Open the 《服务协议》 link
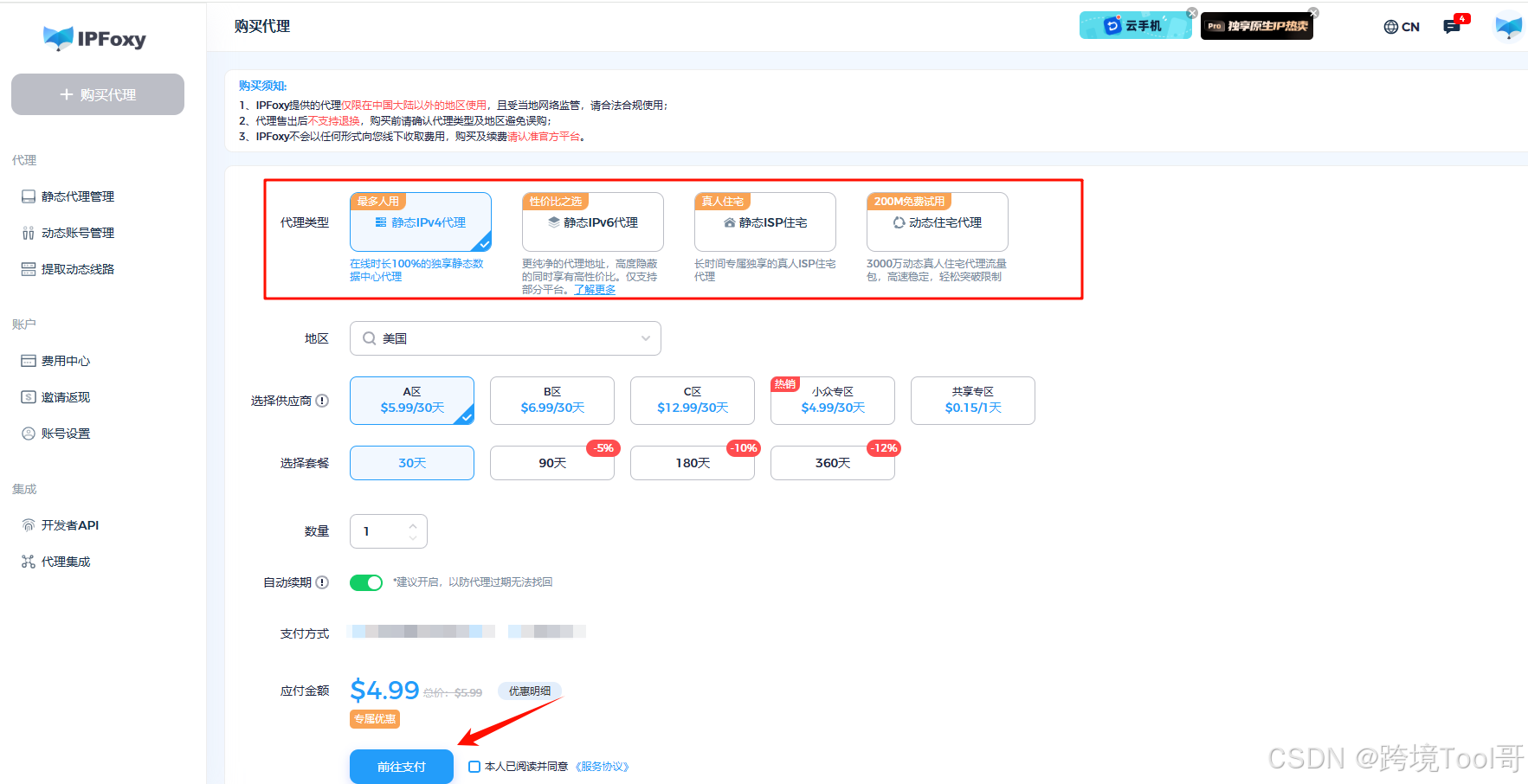This screenshot has width=1528, height=784. click(x=603, y=767)
